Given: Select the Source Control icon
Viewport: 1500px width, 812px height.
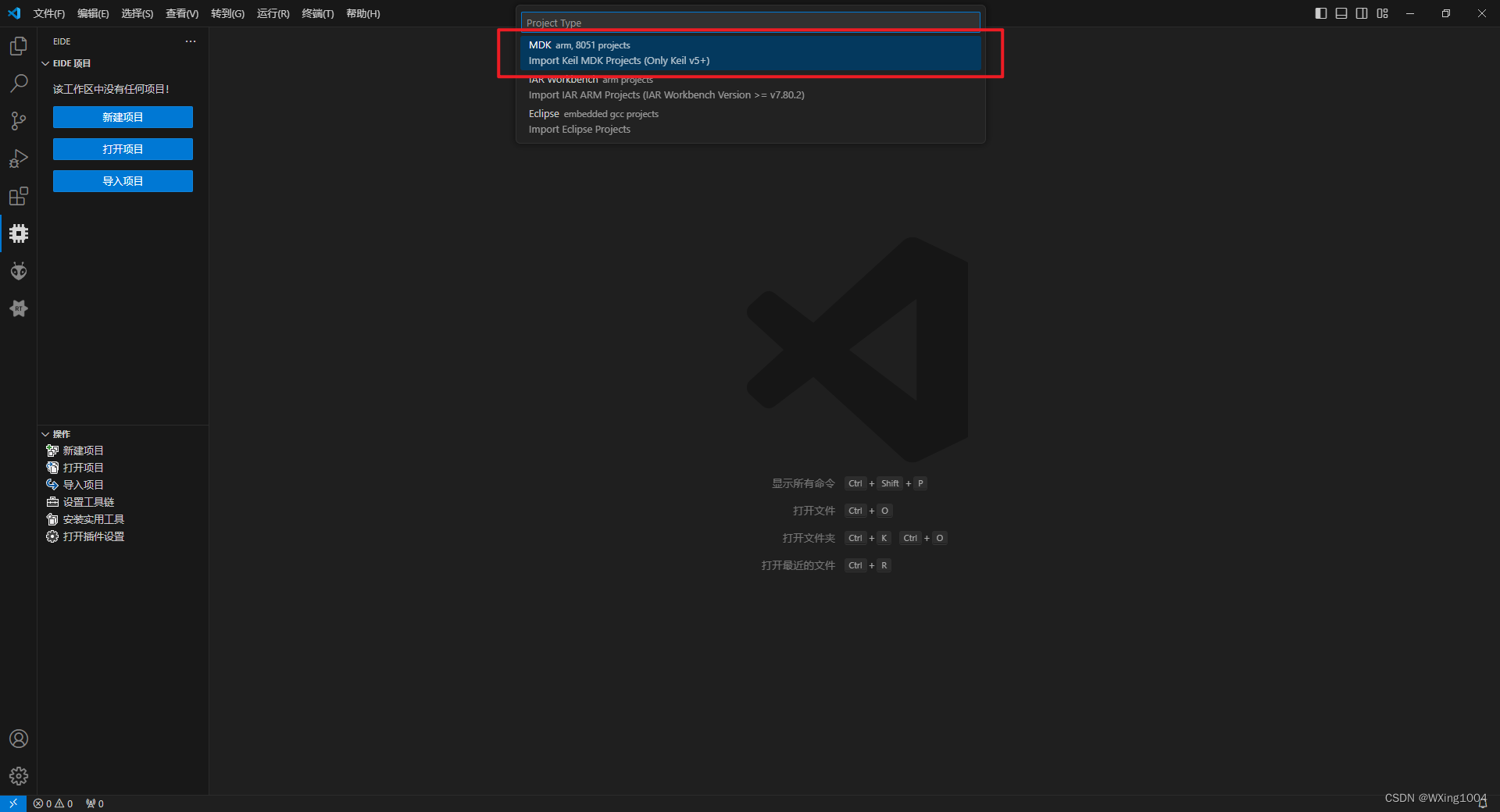Looking at the screenshot, I should (x=19, y=121).
